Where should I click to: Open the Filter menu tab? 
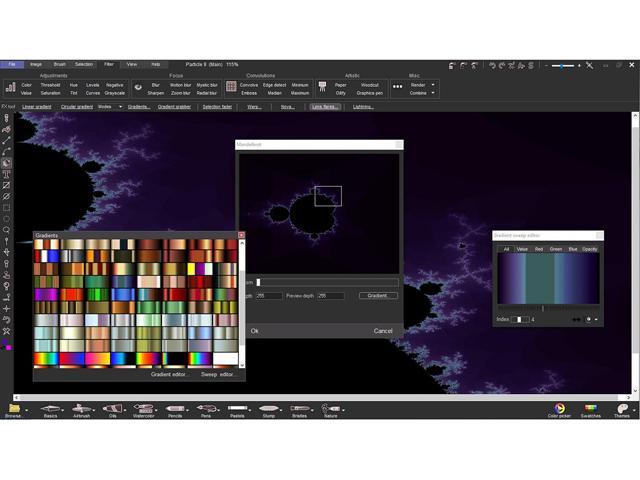[x=108, y=64]
